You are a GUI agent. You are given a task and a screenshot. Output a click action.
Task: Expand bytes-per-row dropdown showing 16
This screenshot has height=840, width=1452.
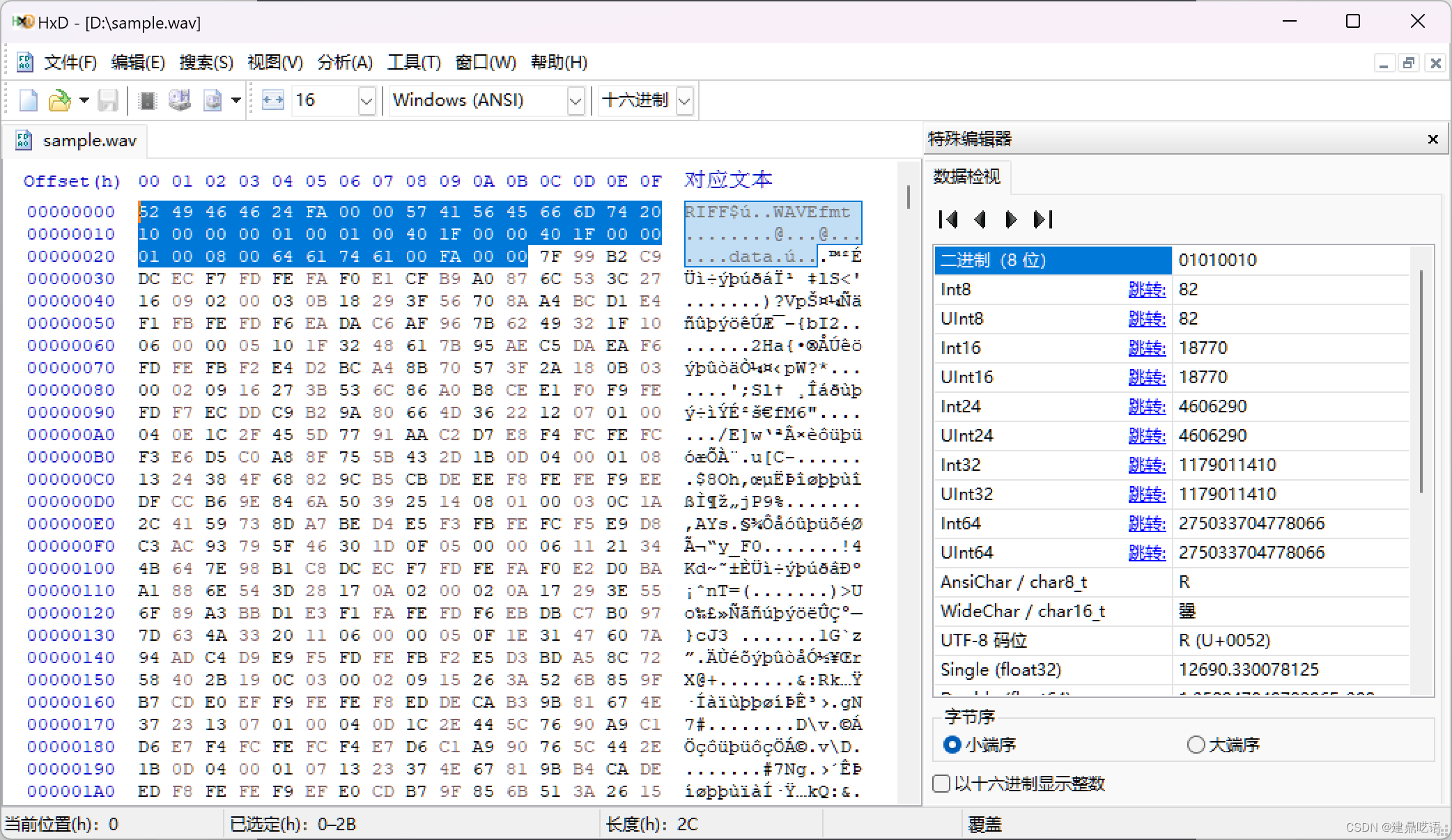366,101
